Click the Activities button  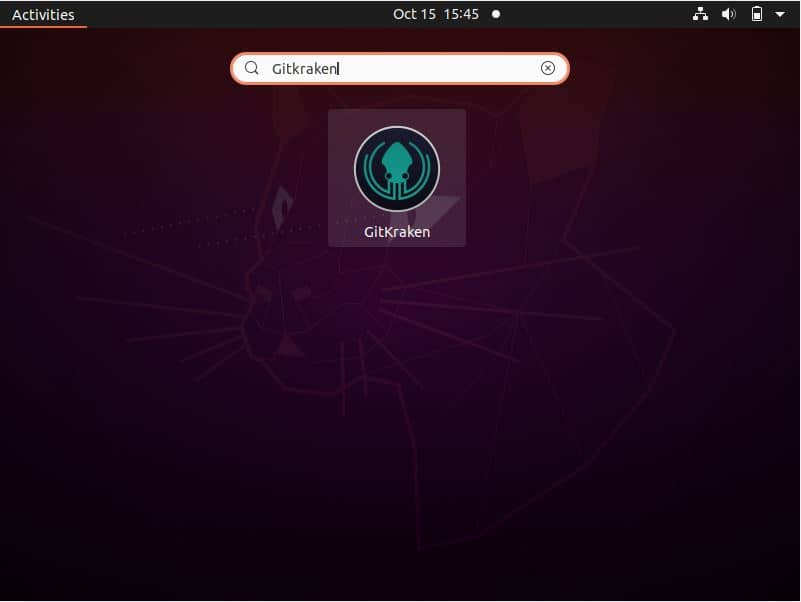tap(43, 14)
